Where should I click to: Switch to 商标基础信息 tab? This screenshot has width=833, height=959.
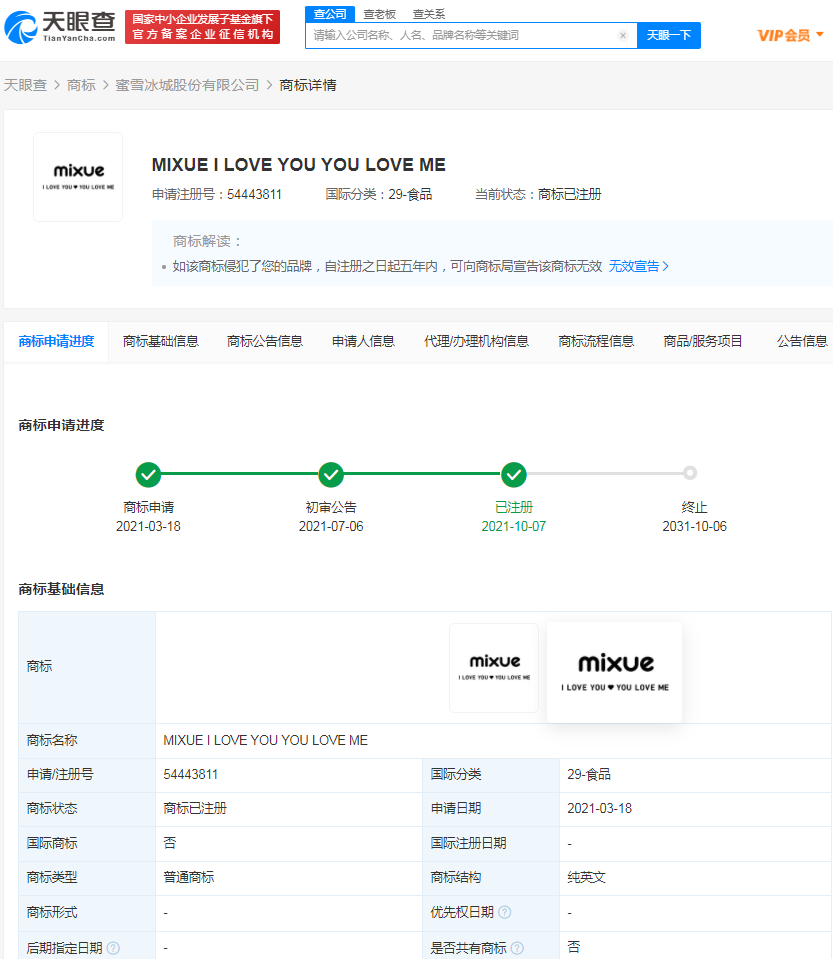coord(161,341)
